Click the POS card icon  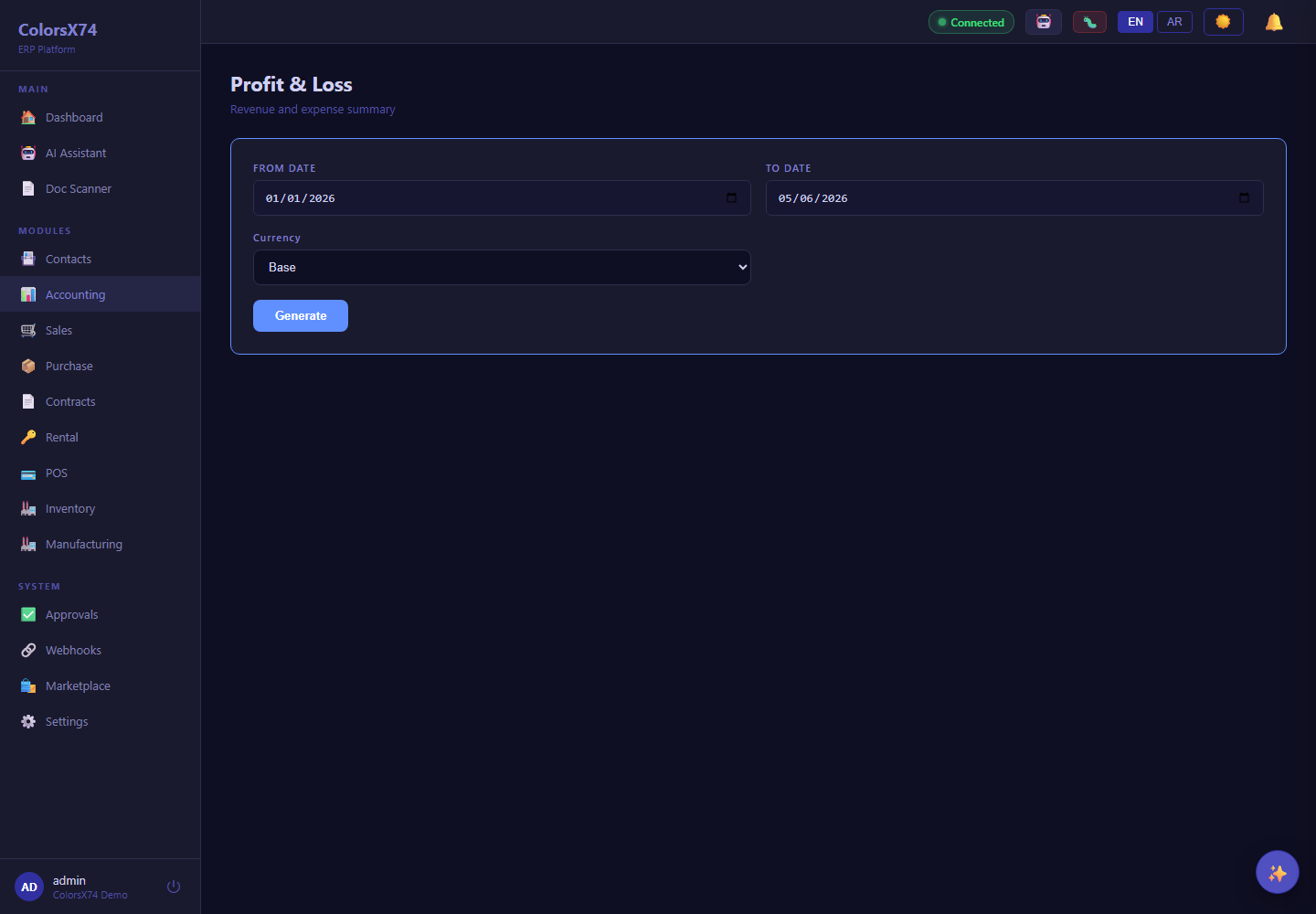coord(28,473)
